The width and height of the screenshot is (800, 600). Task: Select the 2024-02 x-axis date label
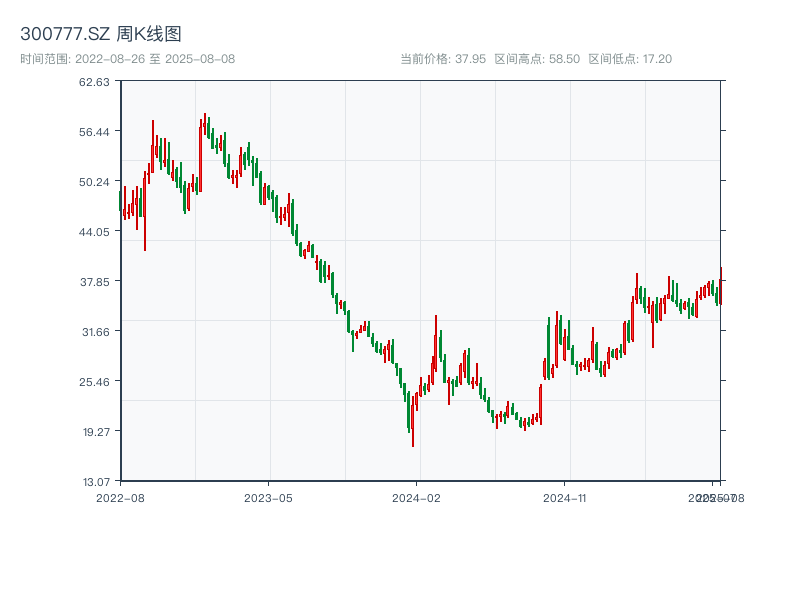click(x=417, y=497)
